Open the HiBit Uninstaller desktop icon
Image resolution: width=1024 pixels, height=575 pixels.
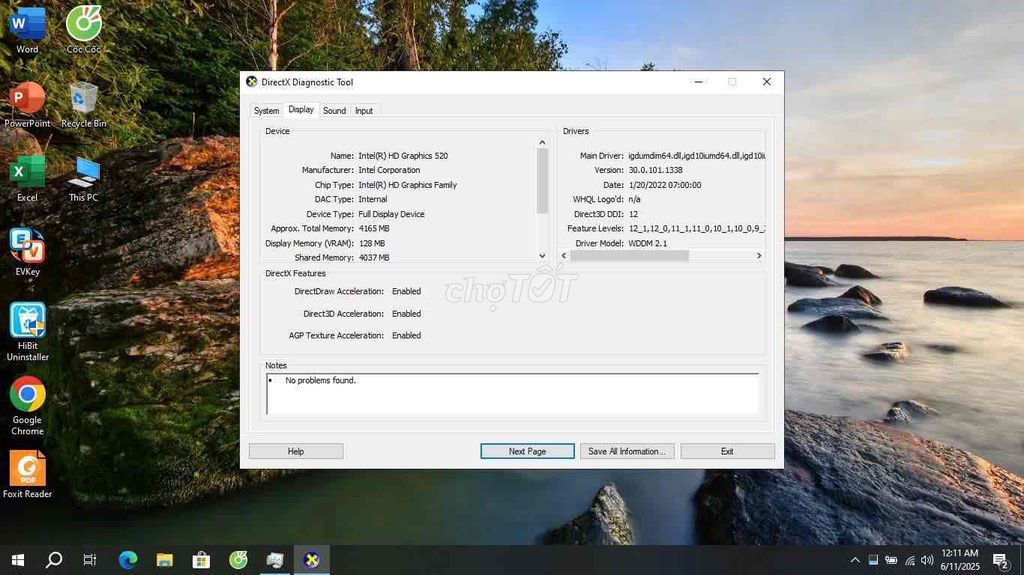(27, 332)
